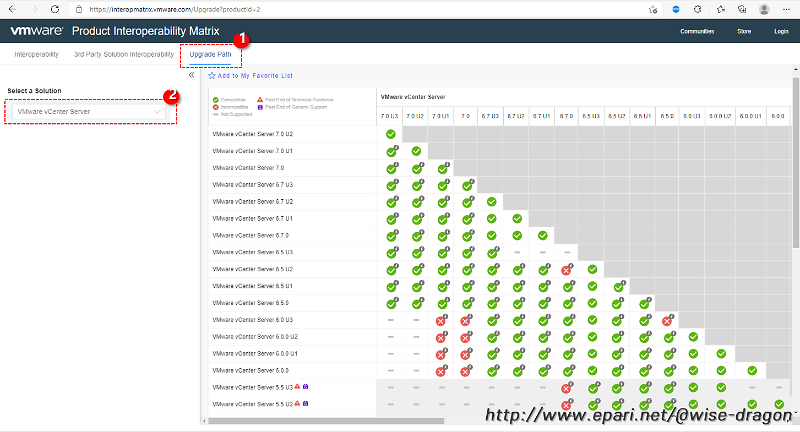Click the Not Supported legend entry
800x432 pixels.
click(232, 114)
